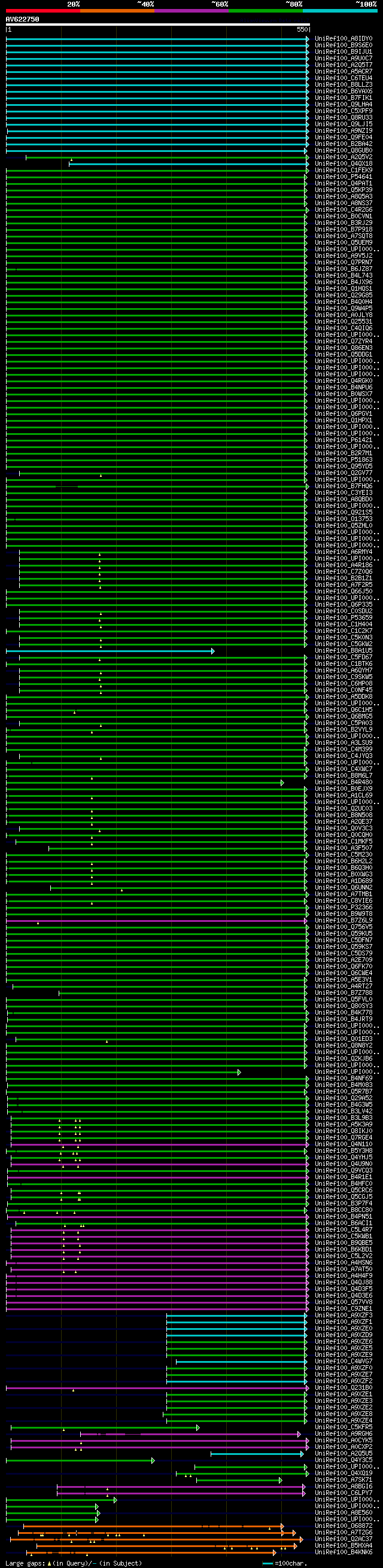Select hit label UniRef100_A9RGH6
The width and height of the screenshot is (383, 1568).
pyautogui.click(x=344, y=1434)
